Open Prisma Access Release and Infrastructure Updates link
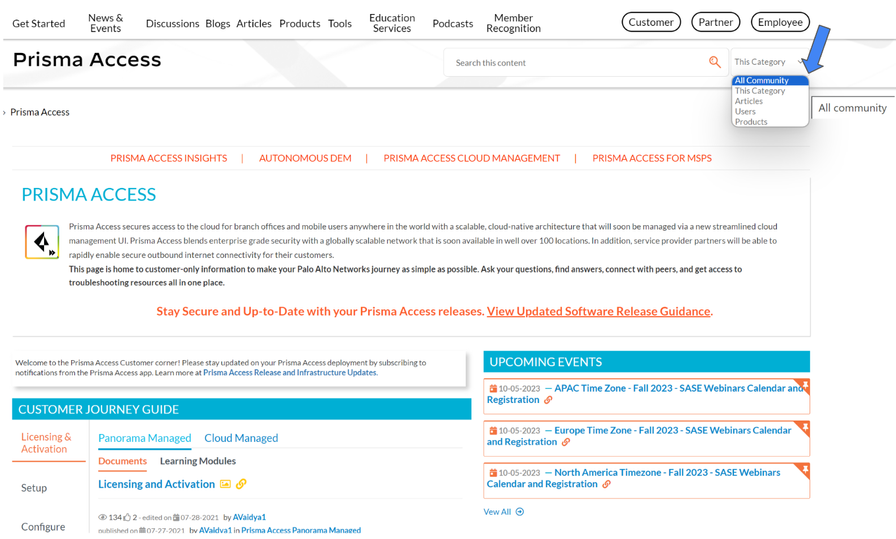 pyautogui.click(x=290, y=373)
